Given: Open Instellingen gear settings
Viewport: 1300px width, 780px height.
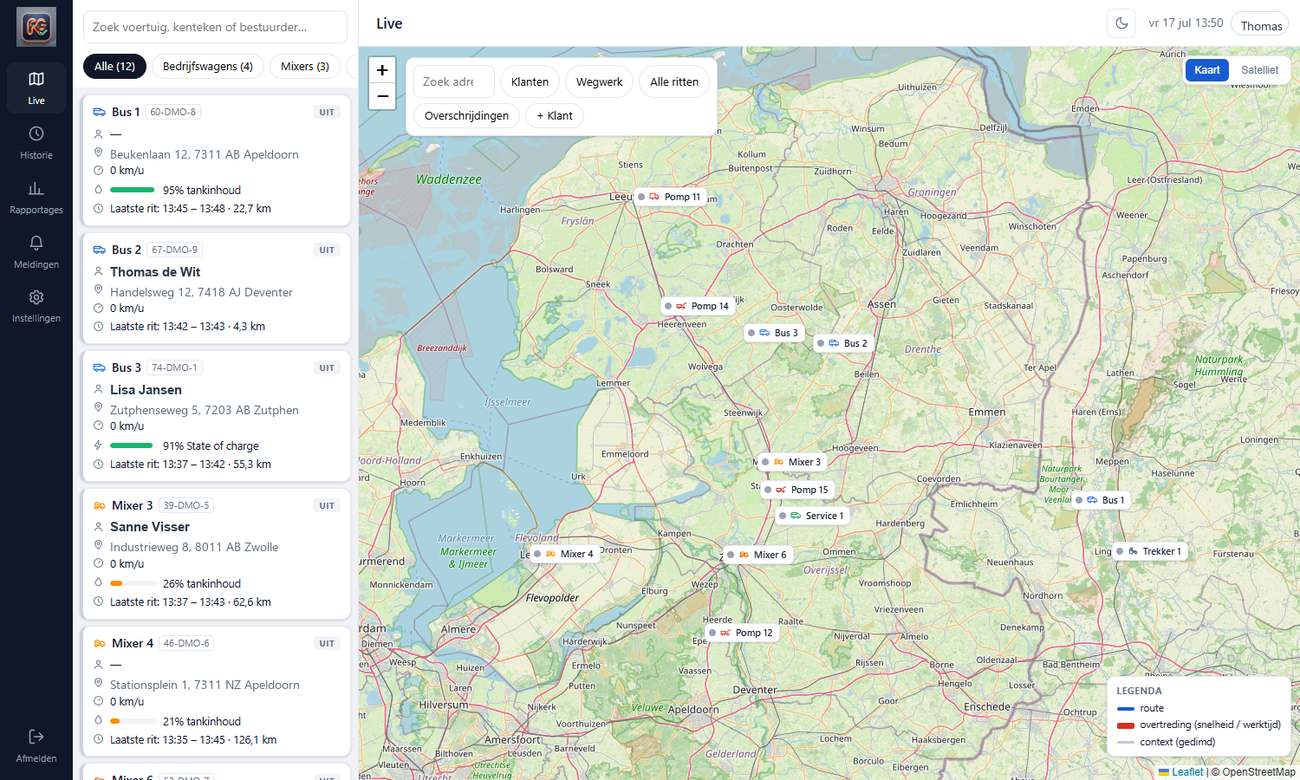Looking at the screenshot, I should (36, 306).
